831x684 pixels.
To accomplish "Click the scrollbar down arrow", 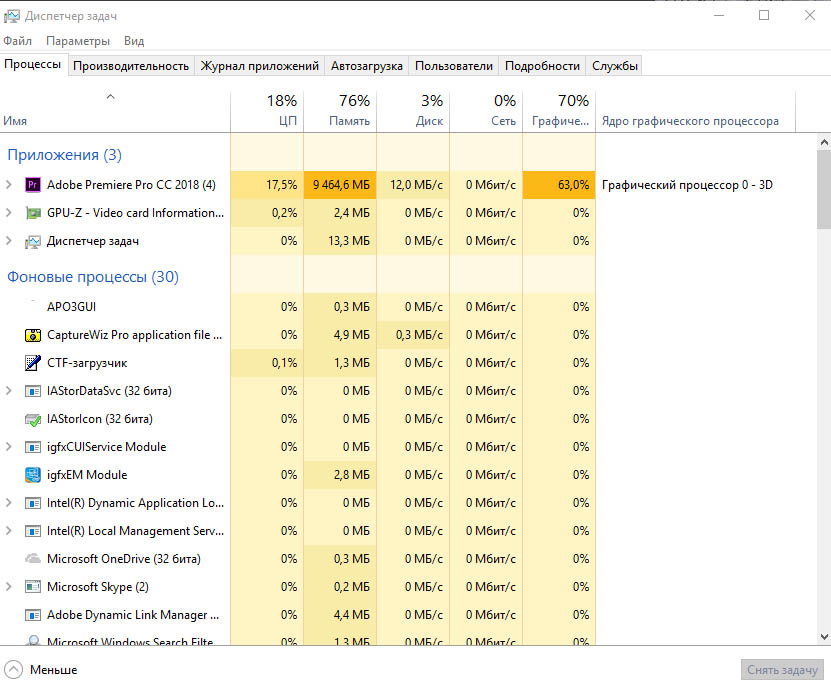I will (x=824, y=636).
